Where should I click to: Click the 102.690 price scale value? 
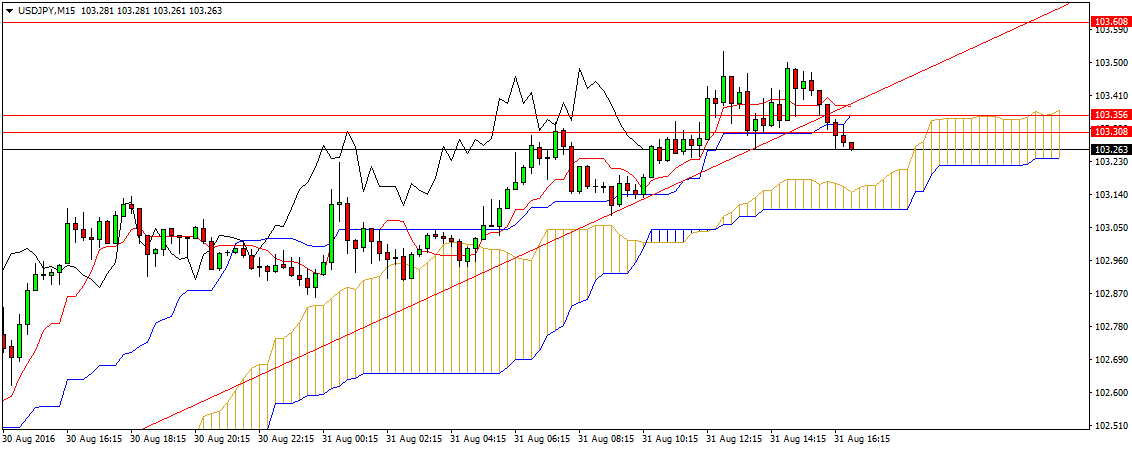(1111, 360)
